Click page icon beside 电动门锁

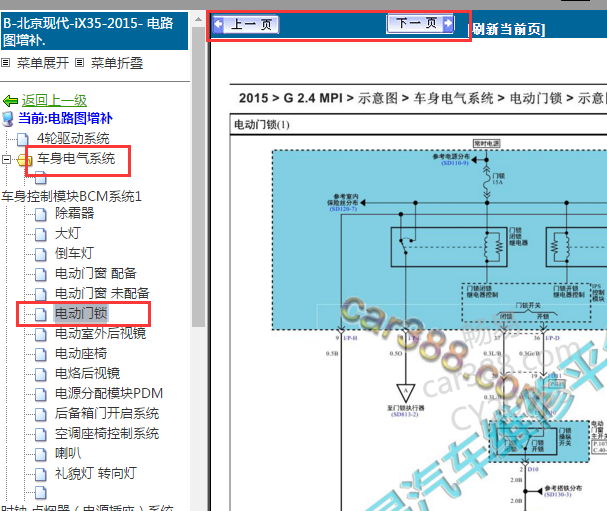point(41,314)
